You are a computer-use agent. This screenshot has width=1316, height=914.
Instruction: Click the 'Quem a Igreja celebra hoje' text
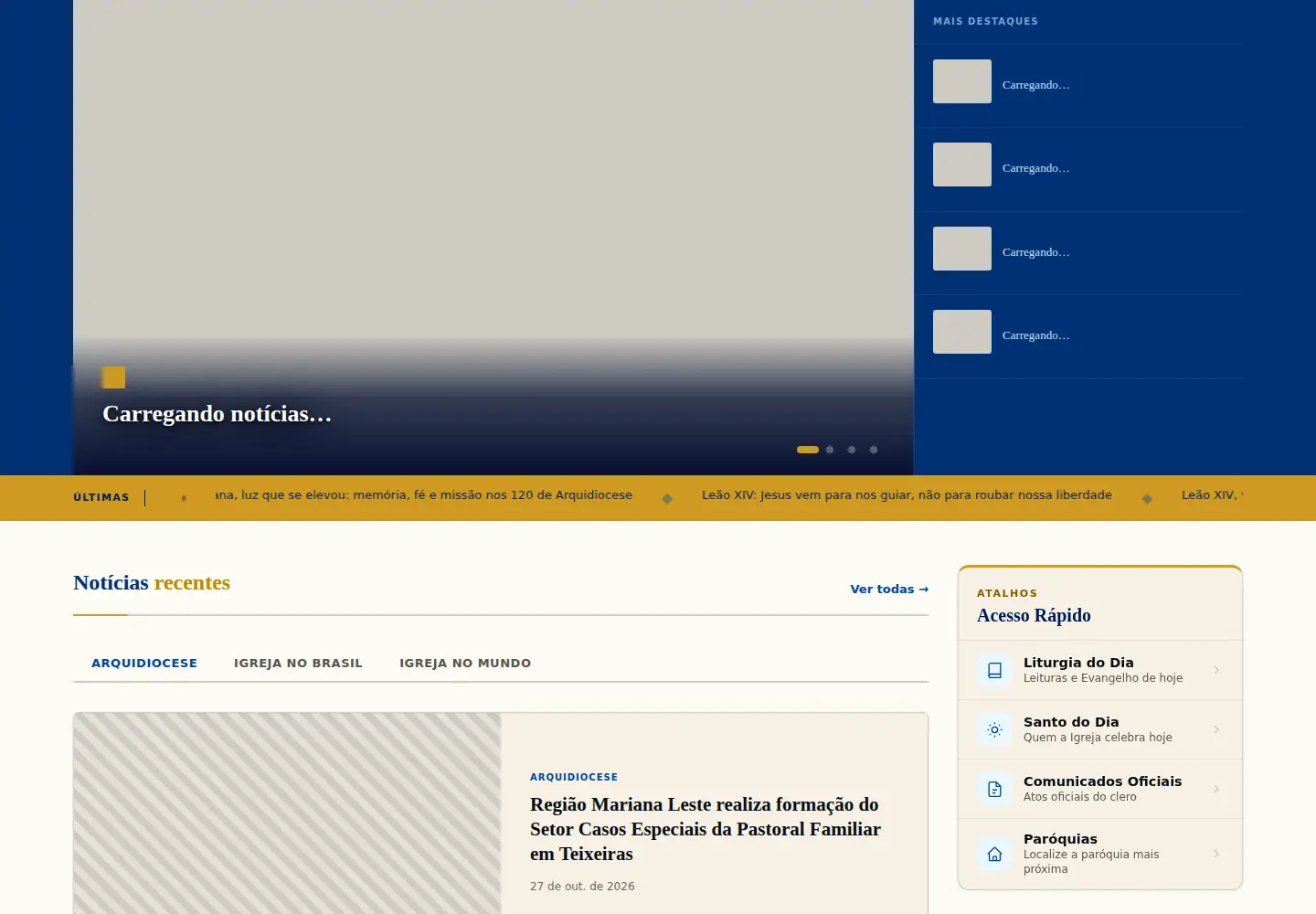point(1098,738)
